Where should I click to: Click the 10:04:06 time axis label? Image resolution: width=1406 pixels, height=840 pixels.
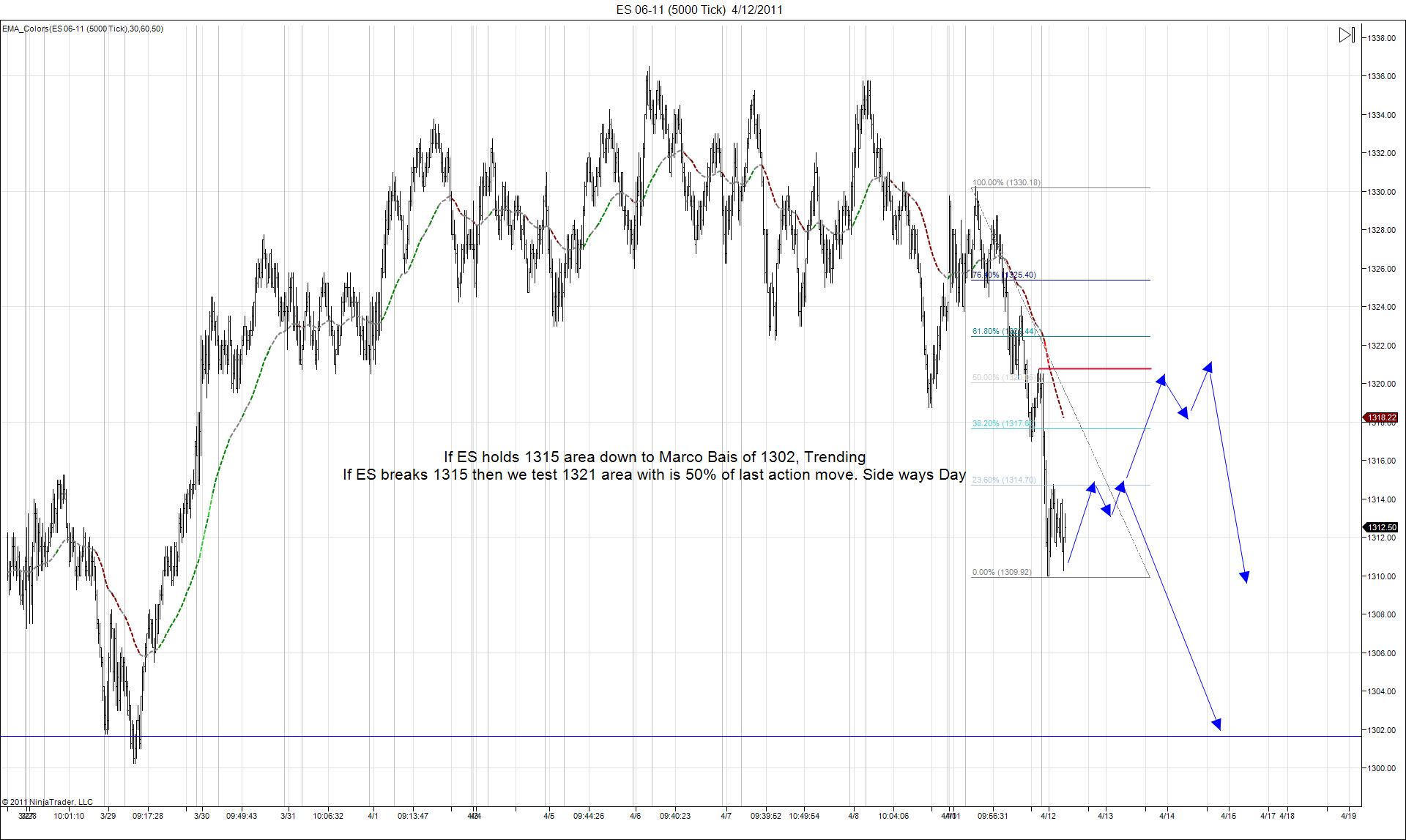click(893, 815)
